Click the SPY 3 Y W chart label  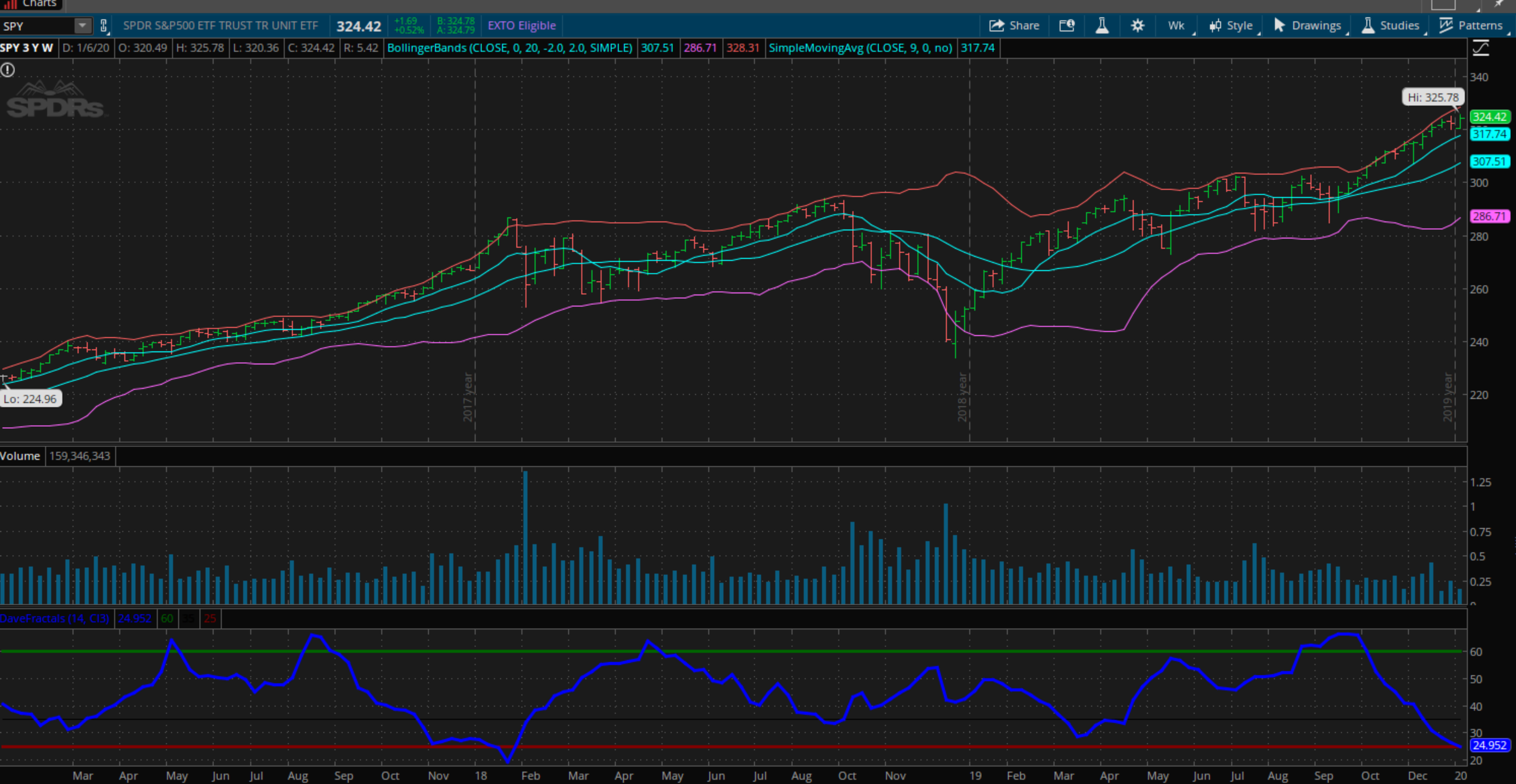click(x=26, y=48)
